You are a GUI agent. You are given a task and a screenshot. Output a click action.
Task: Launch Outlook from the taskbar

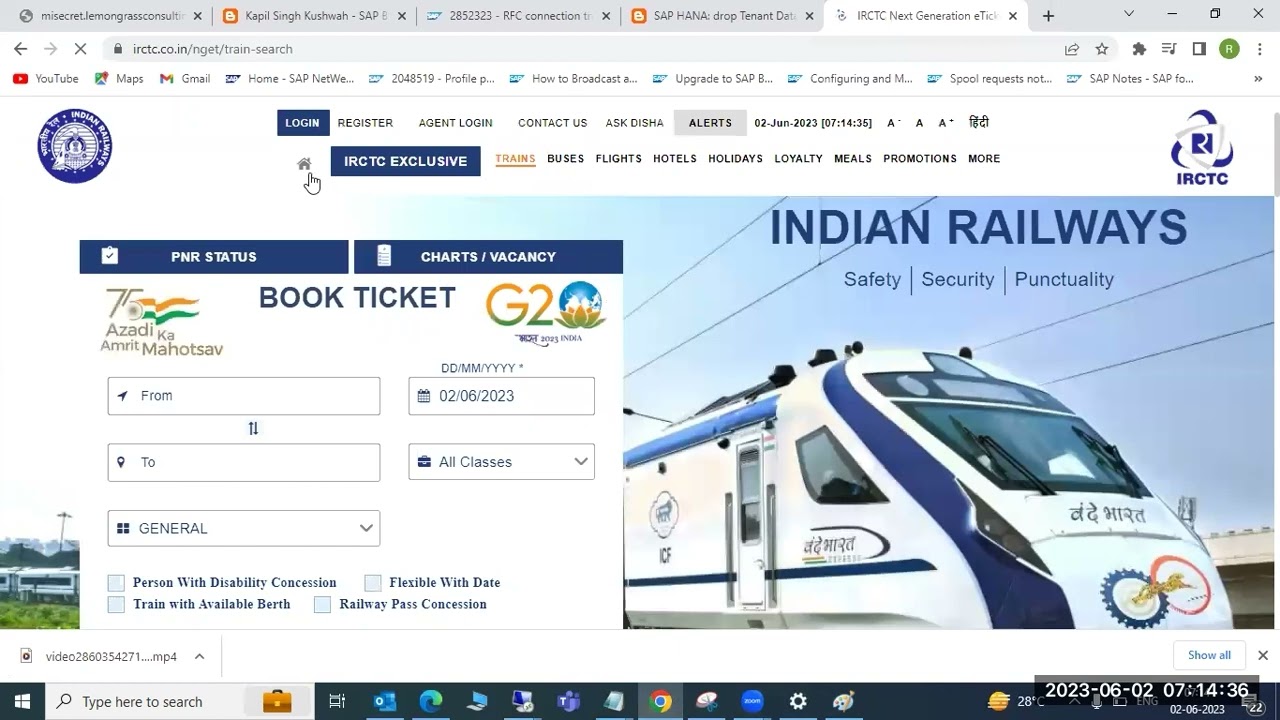384,701
